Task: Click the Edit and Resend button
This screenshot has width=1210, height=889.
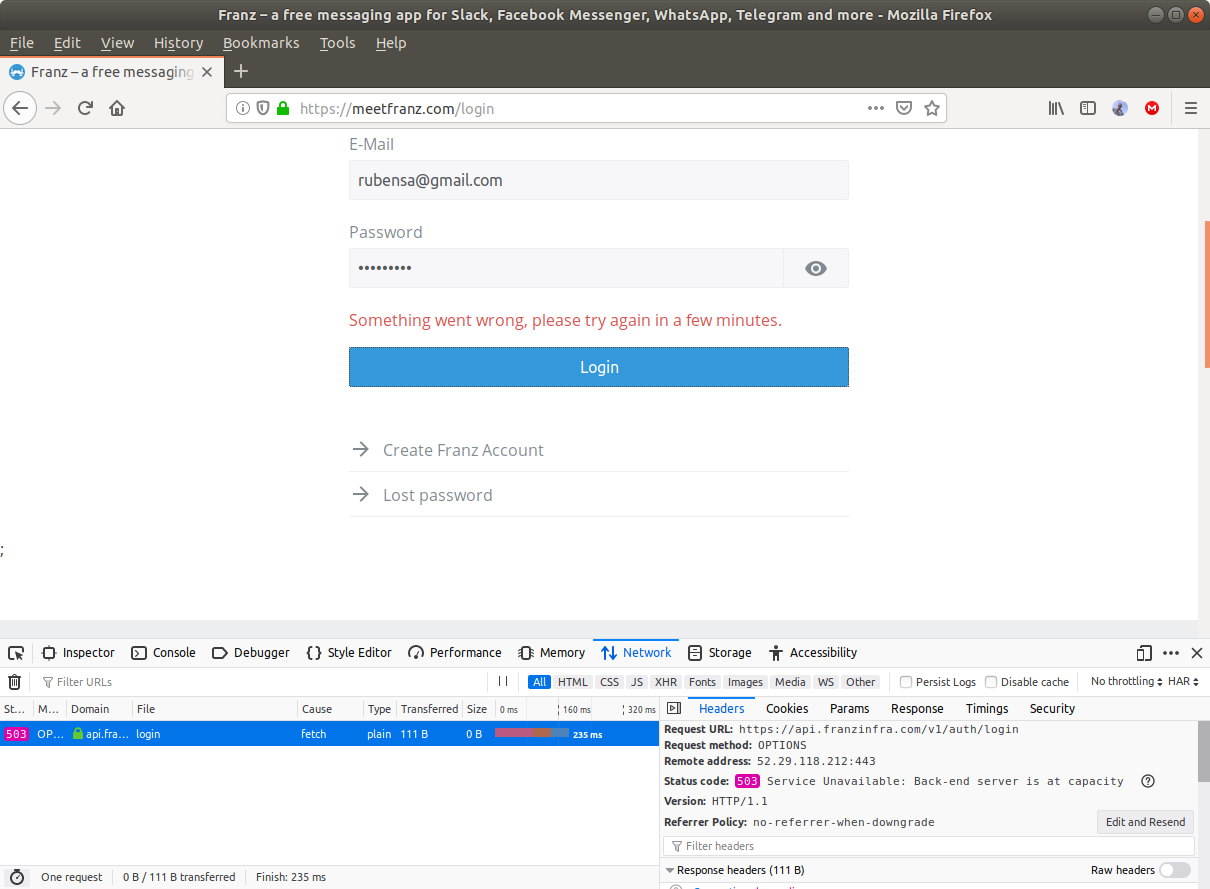Action: (x=1145, y=822)
